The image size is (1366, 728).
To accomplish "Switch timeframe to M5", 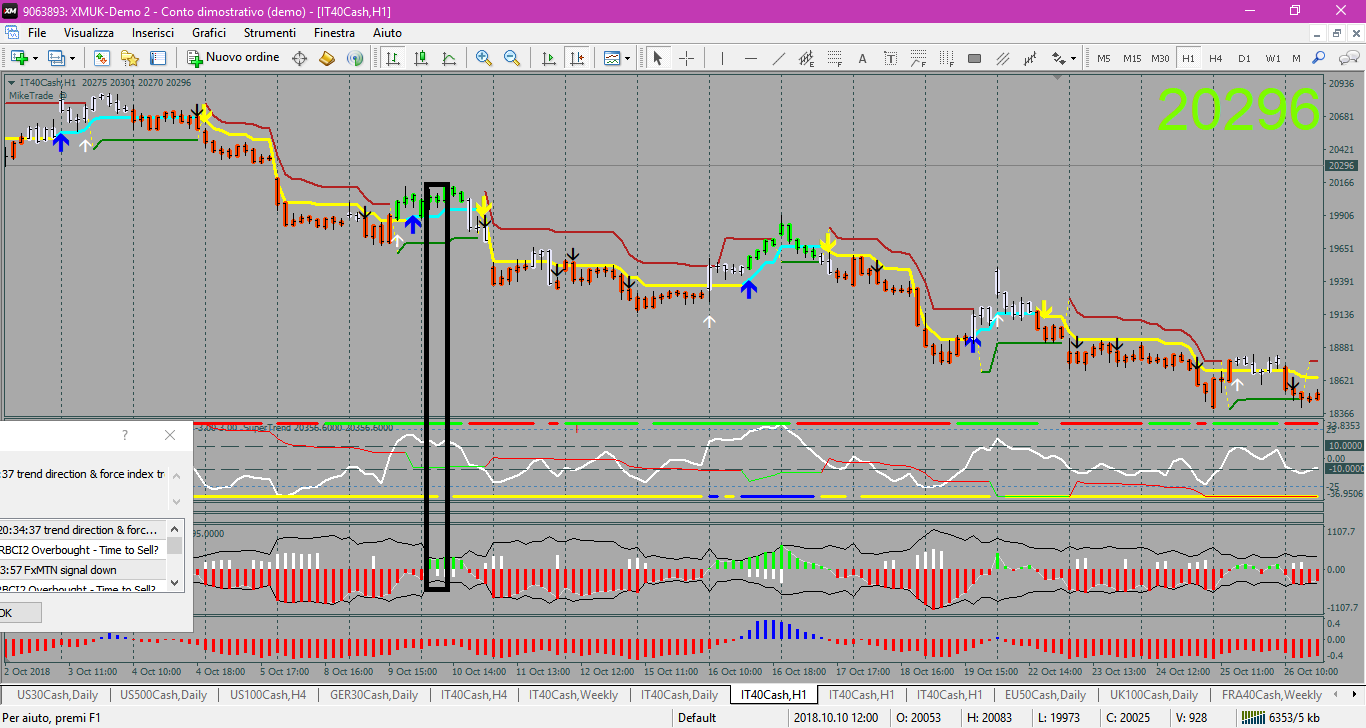I will 1104,58.
